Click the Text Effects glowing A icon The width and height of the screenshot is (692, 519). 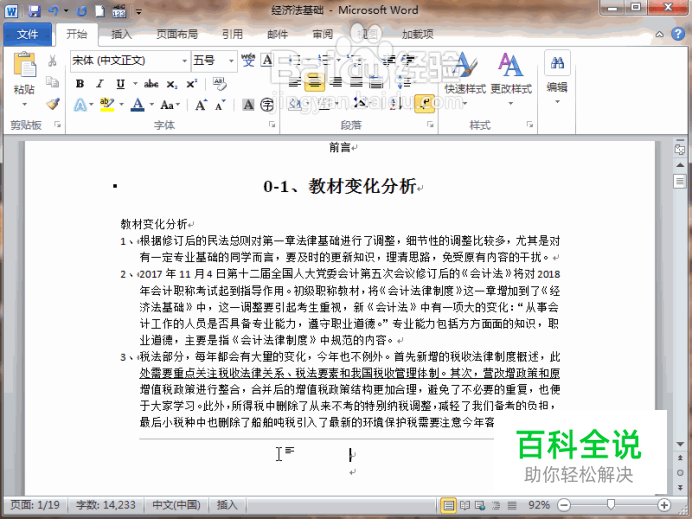pos(80,105)
